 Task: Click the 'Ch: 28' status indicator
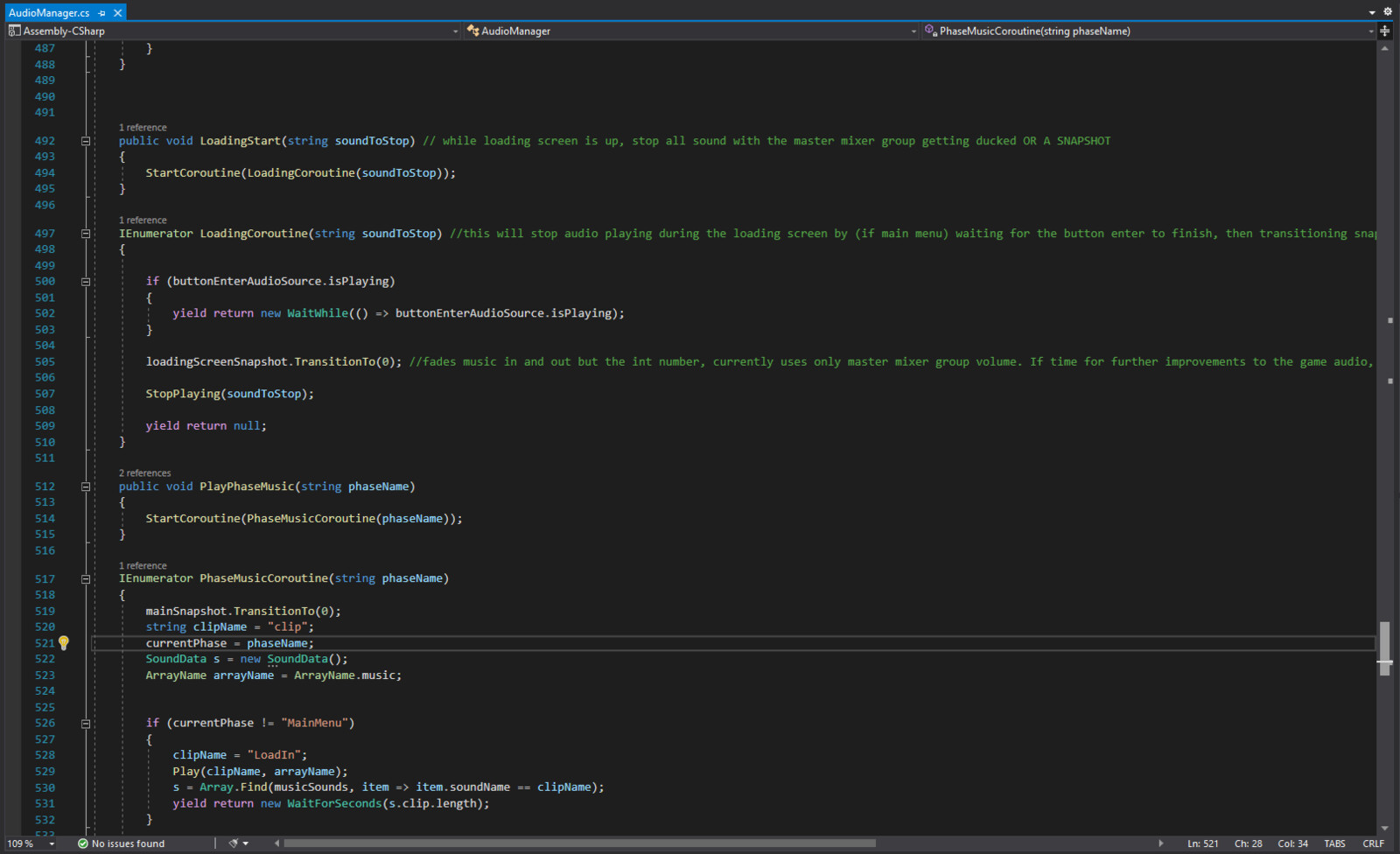1248,843
